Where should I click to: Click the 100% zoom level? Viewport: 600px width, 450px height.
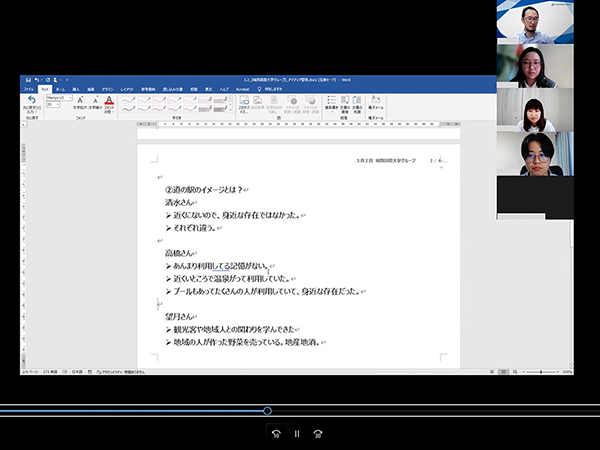click(x=567, y=372)
